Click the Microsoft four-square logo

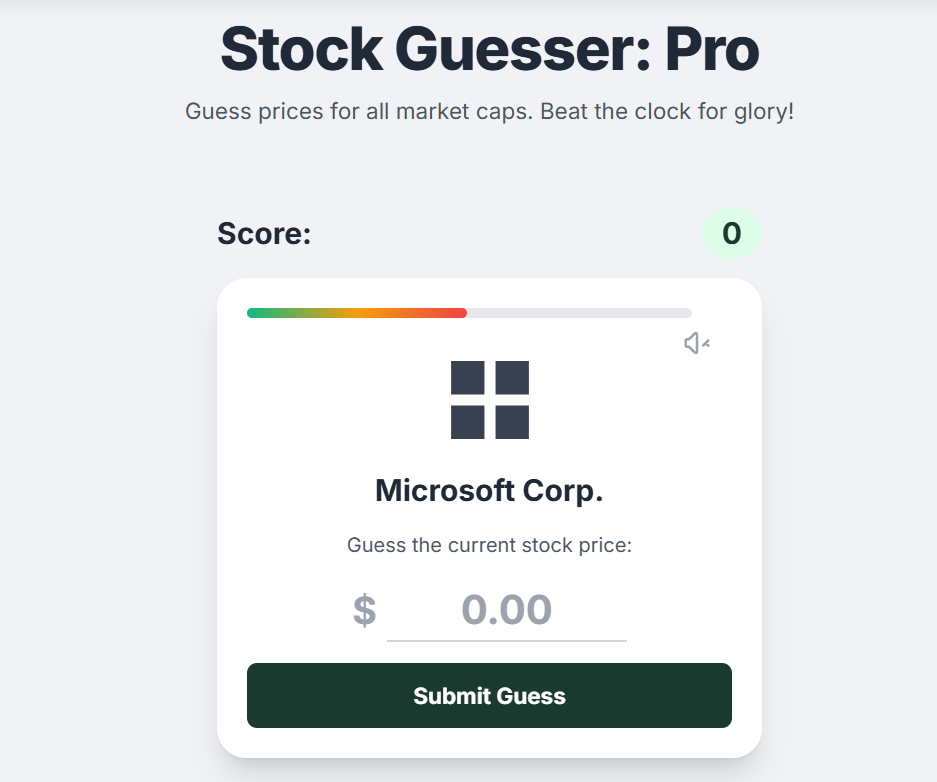coord(490,400)
